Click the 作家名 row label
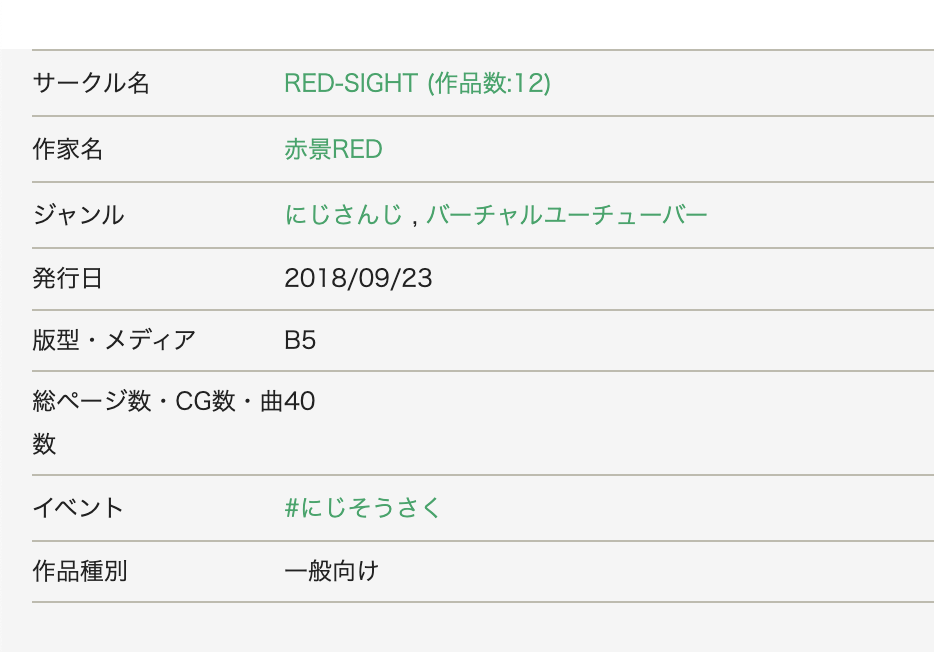The height and width of the screenshot is (652, 934). click(67, 149)
